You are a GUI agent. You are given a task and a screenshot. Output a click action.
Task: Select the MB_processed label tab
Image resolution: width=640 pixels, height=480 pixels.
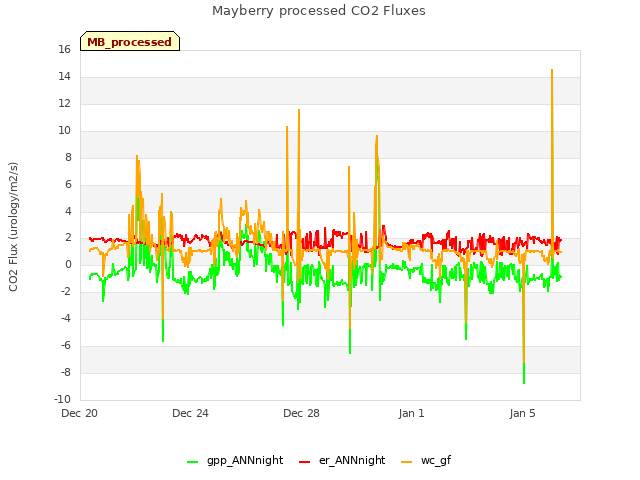pyautogui.click(x=130, y=41)
